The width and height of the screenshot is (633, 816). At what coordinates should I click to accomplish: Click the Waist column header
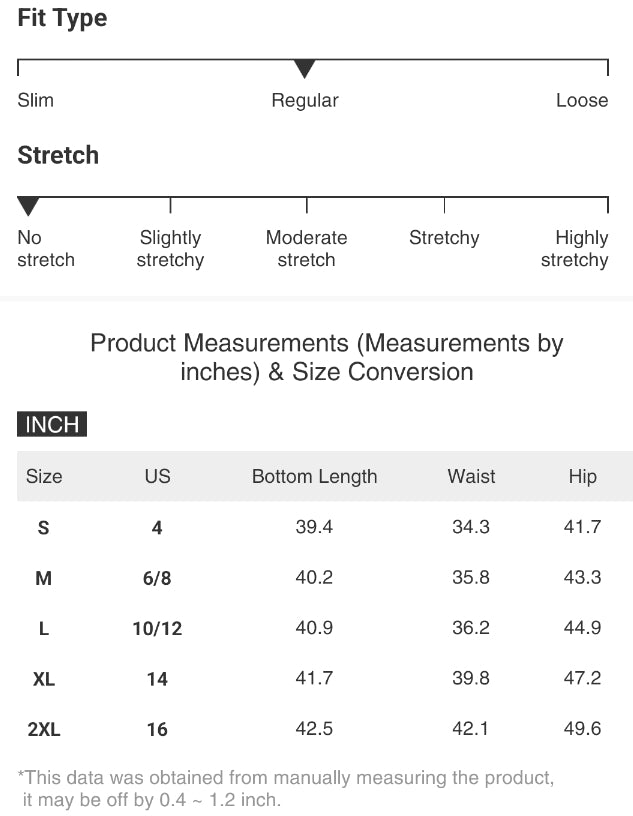471,476
